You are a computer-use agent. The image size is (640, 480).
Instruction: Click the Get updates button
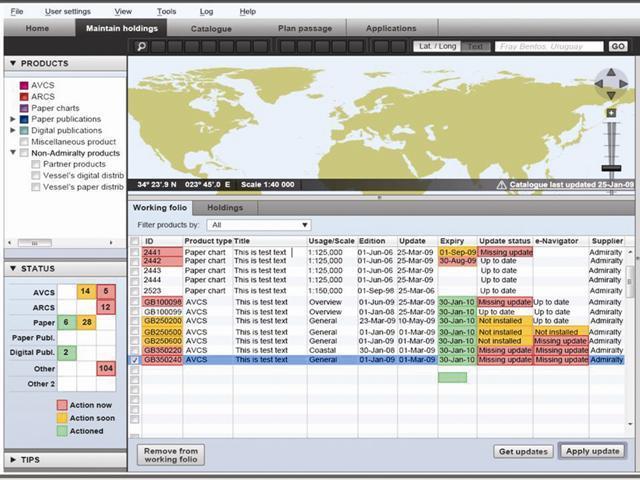click(x=523, y=451)
